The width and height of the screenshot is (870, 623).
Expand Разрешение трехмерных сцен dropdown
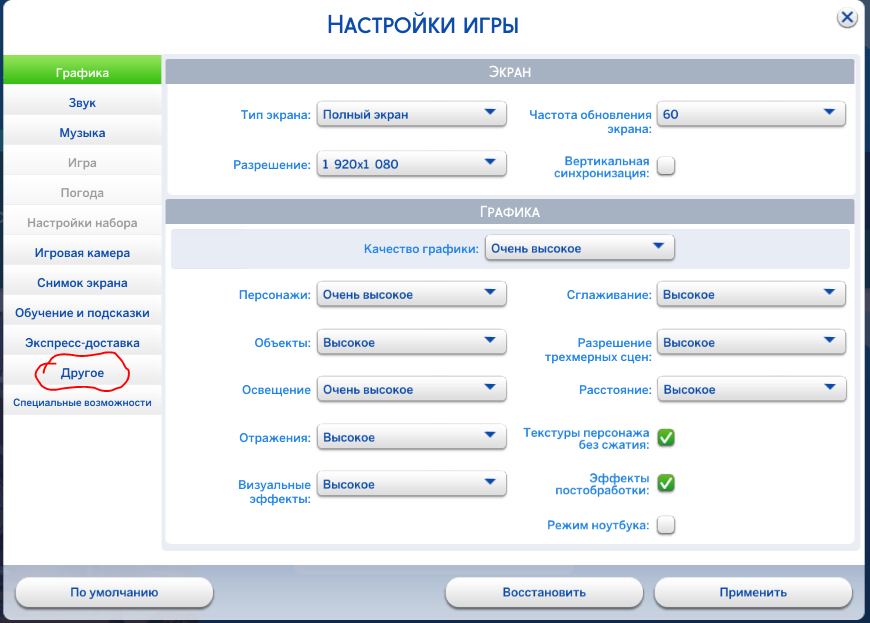pos(751,342)
